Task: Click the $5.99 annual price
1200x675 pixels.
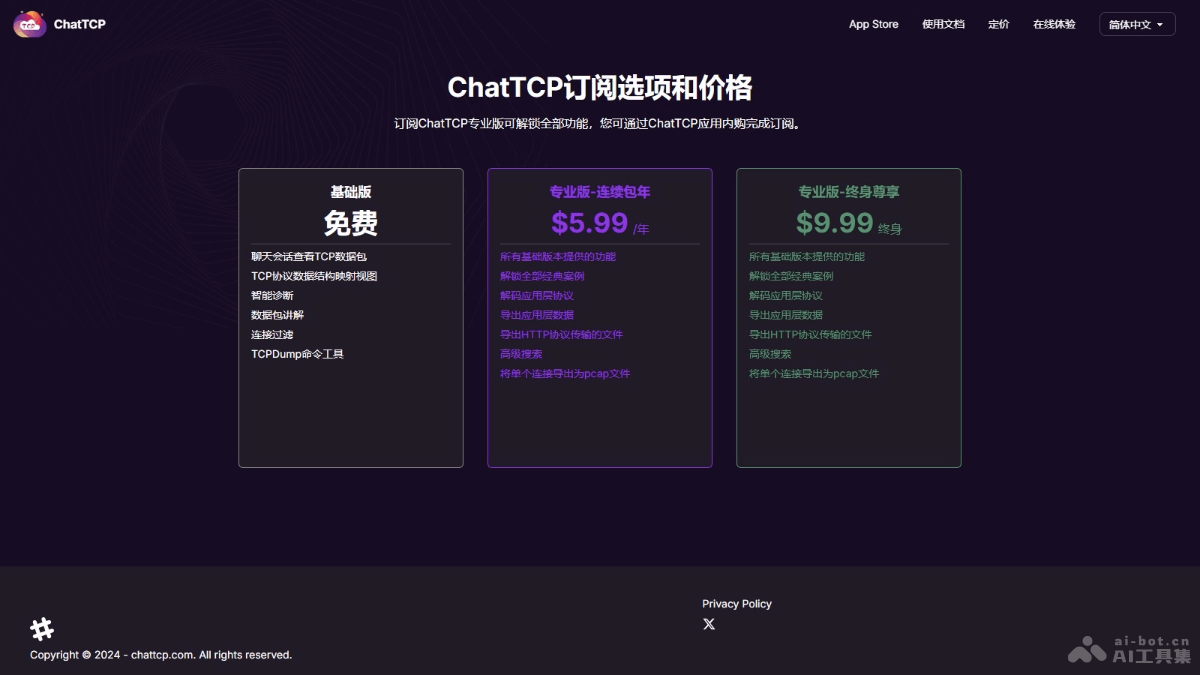Action: pyautogui.click(x=588, y=222)
